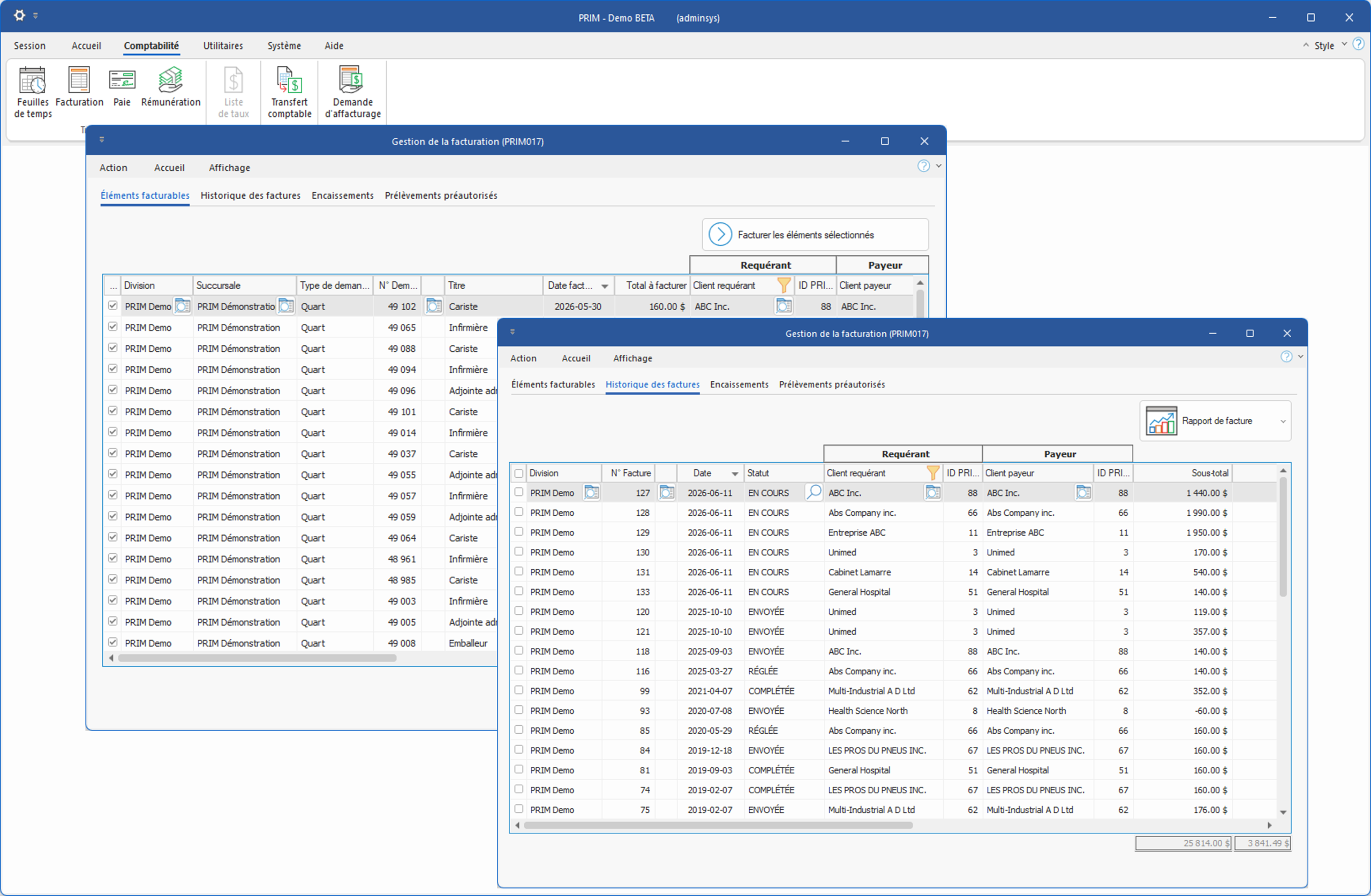Open detail icon beside invoice number 127
1371x896 pixels.
pos(667,493)
